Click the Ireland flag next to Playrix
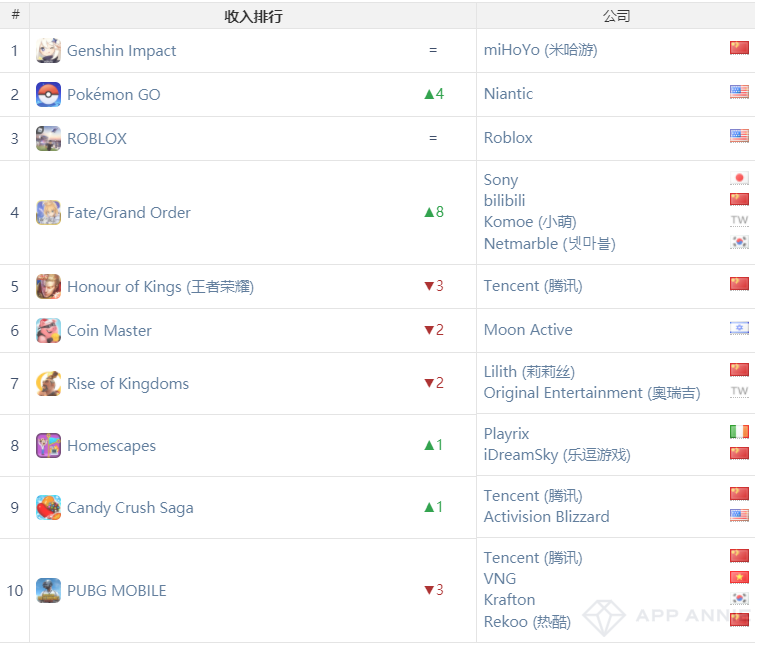The width and height of the screenshot is (760, 645). 739,431
